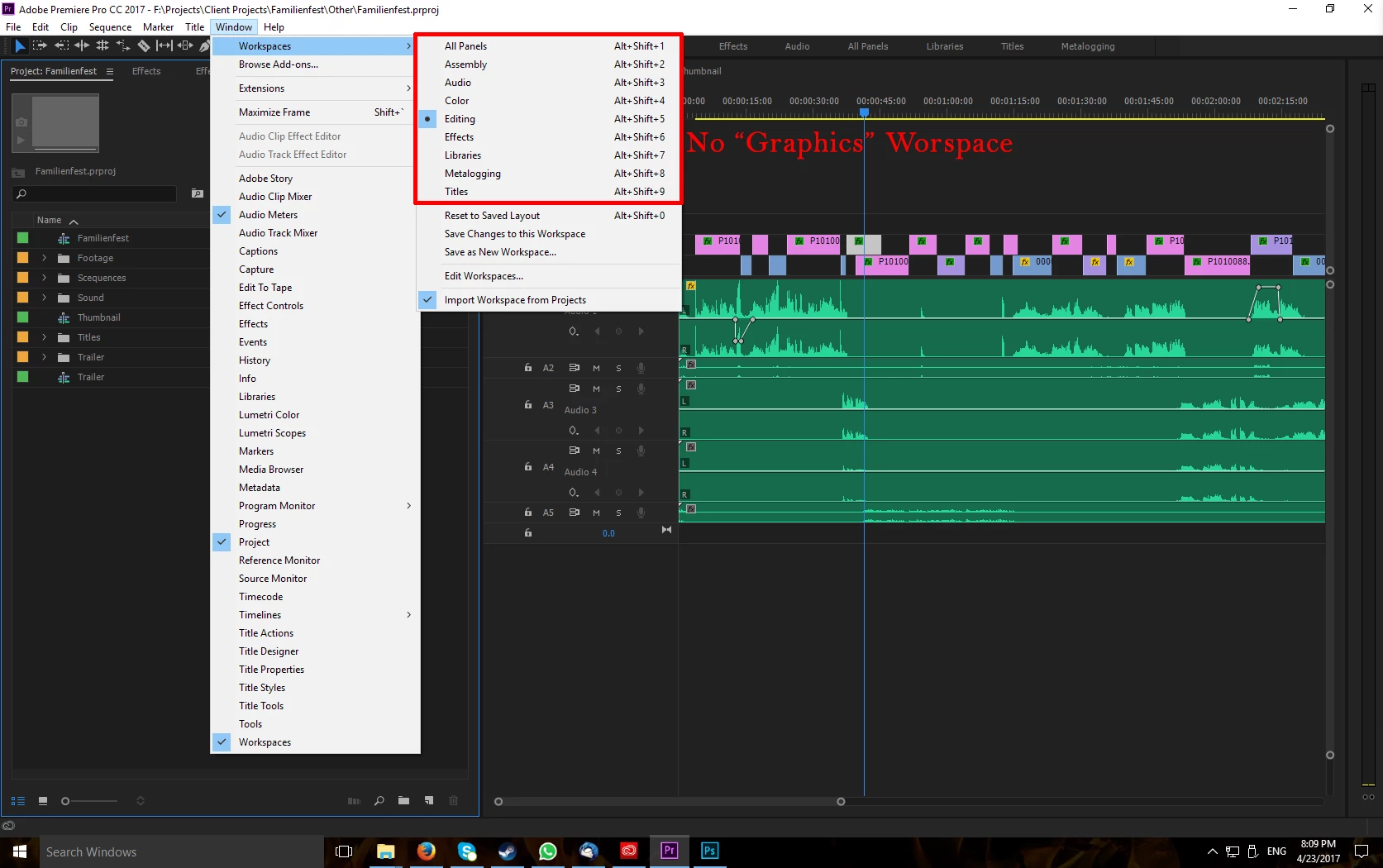Image resolution: width=1383 pixels, height=868 pixels.
Task: Expand the Trailer bin folder
Action: pyautogui.click(x=45, y=357)
